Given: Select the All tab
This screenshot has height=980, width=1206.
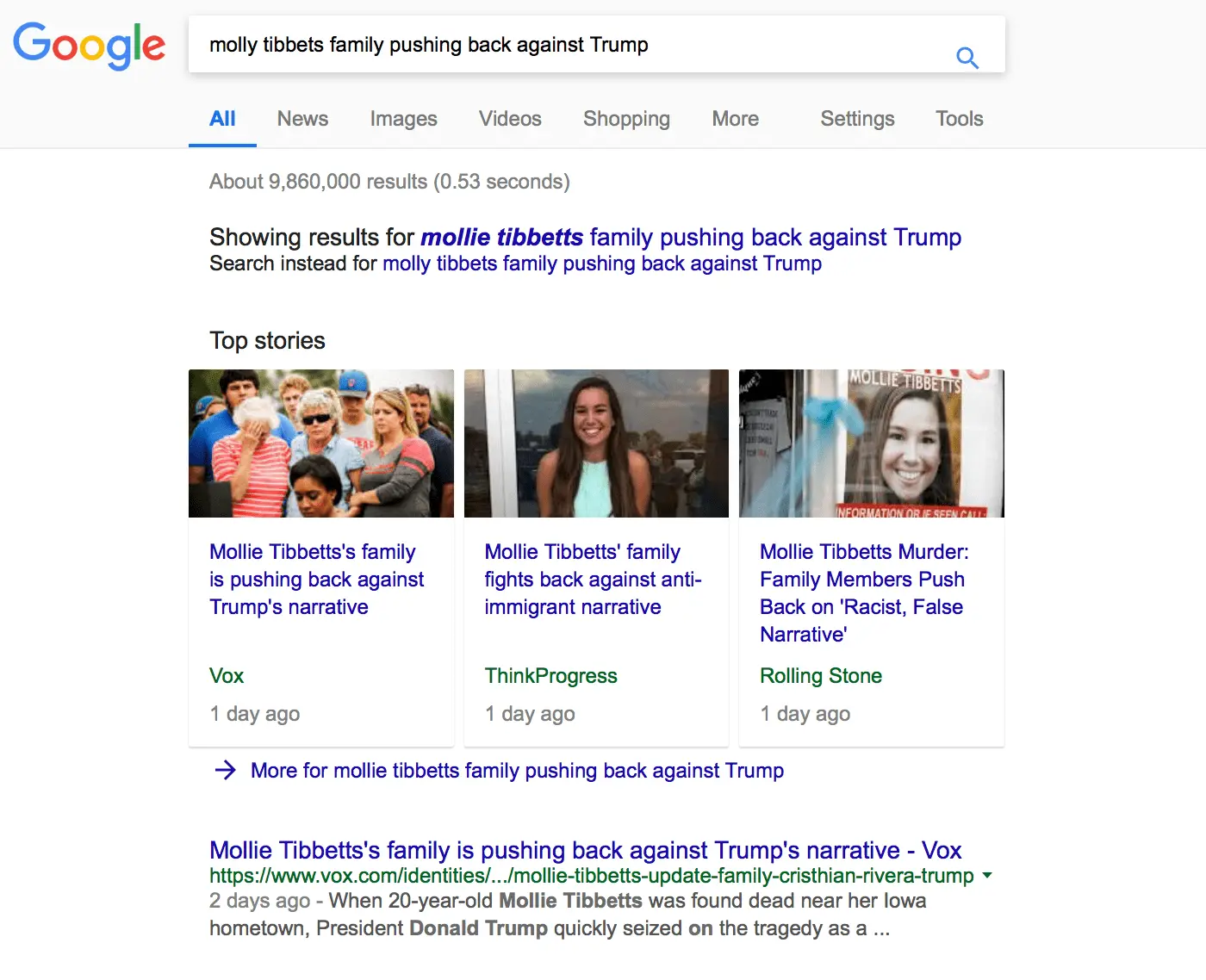Looking at the screenshot, I should (x=222, y=119).
